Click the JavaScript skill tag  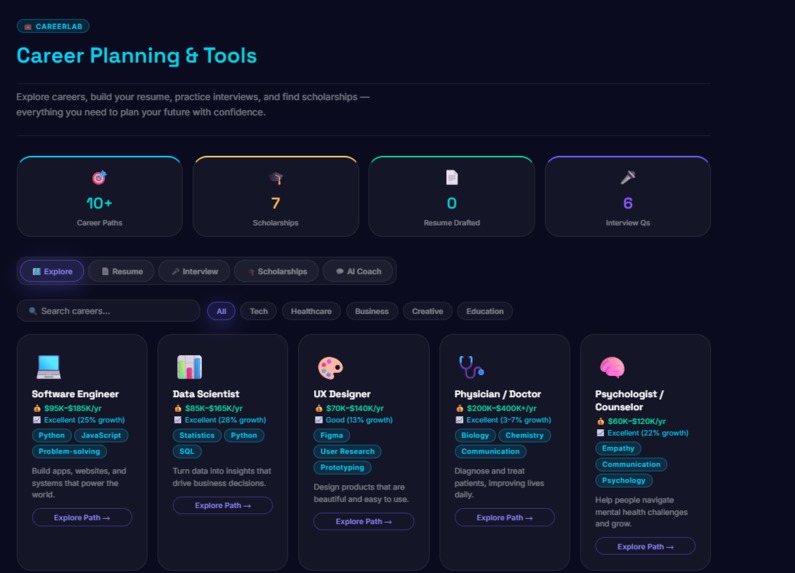pos(101,435)
